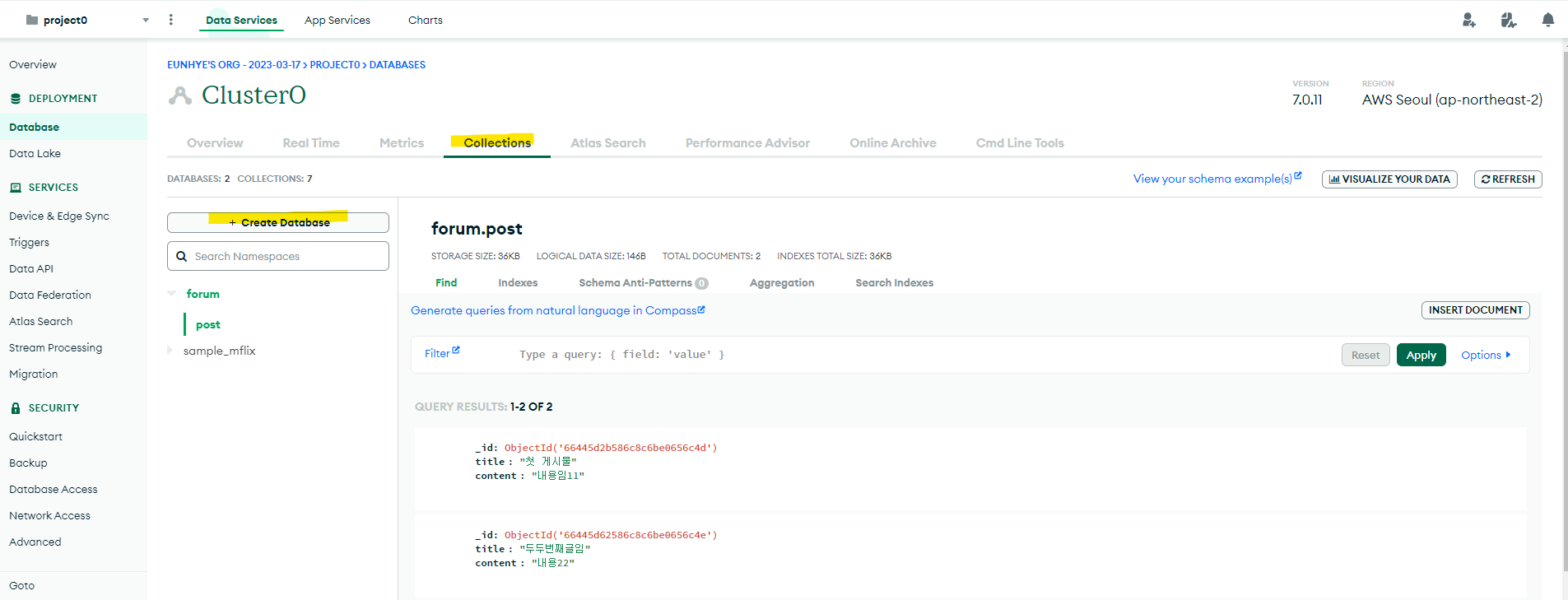Click the Deployment stack icon
1568x600 pixels.
point(15,98)
